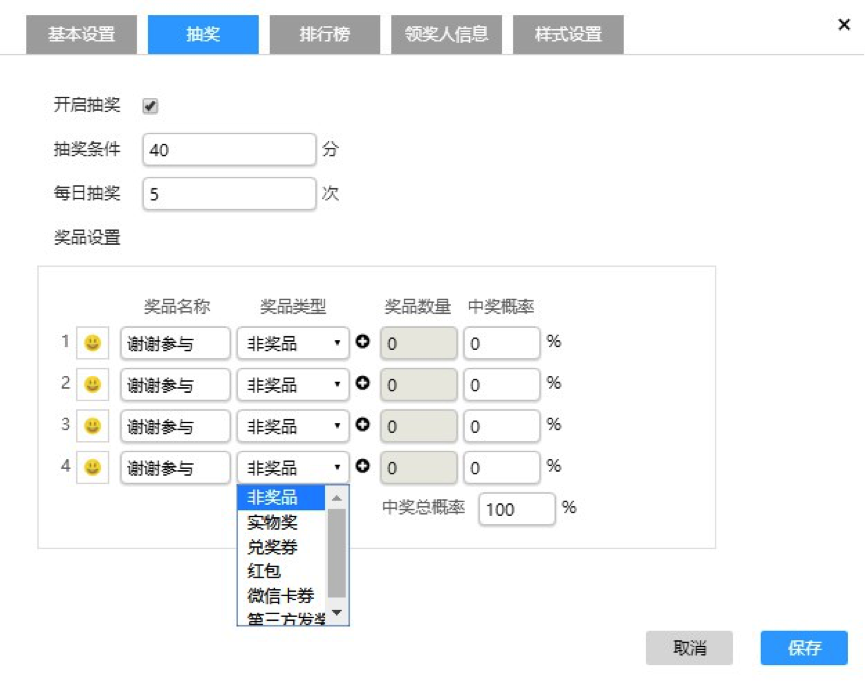Switch to the 抽奖 tab
The width and height of the screenshot is (865, 681).
203,34
